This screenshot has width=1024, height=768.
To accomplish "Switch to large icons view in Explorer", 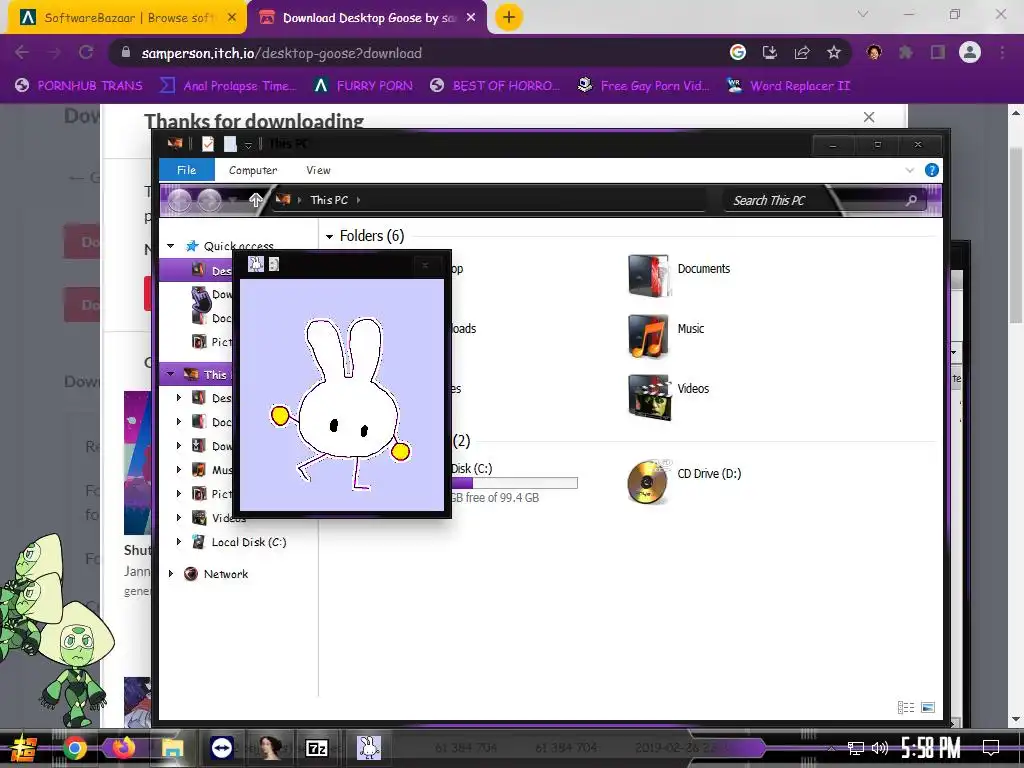I will [927, 707].
